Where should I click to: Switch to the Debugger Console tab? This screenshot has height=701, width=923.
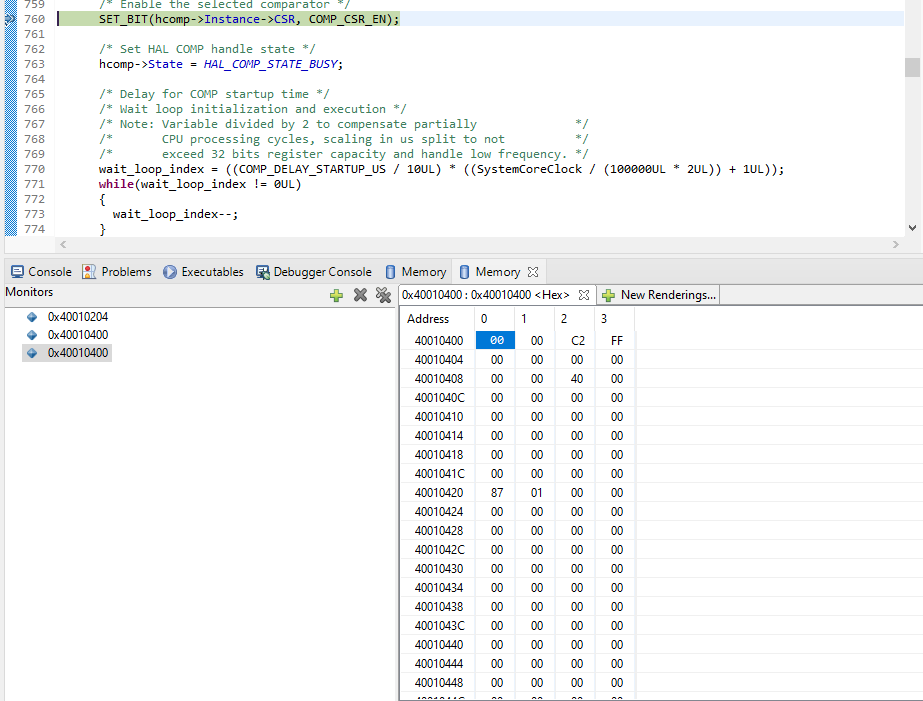pyautogui.click(x=314, y=272)
